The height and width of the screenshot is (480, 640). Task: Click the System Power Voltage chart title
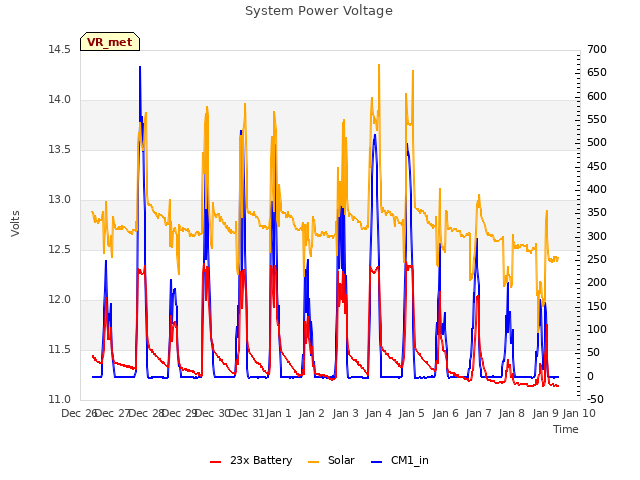[319, 11]
